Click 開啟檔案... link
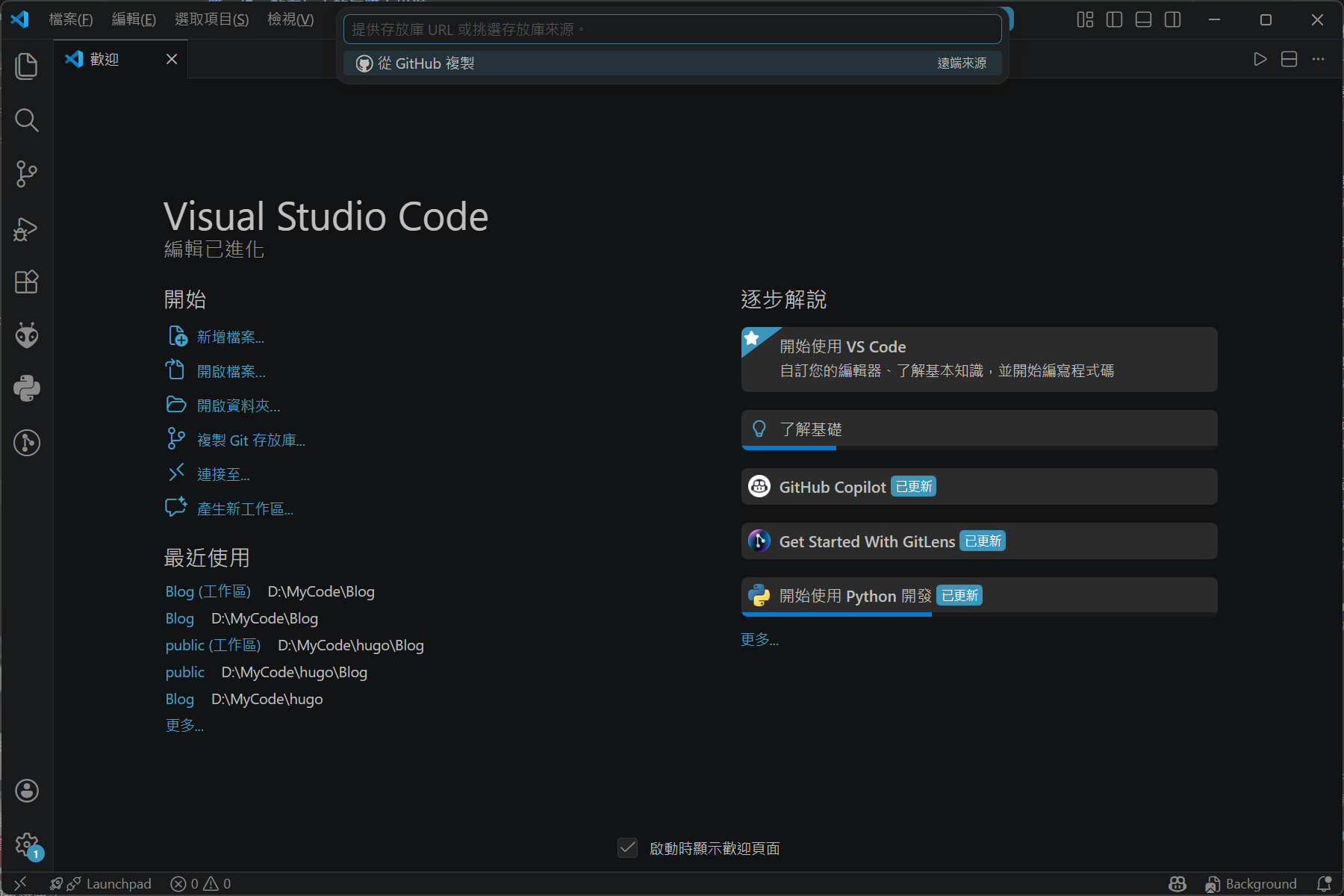 (x=231, y=372)
